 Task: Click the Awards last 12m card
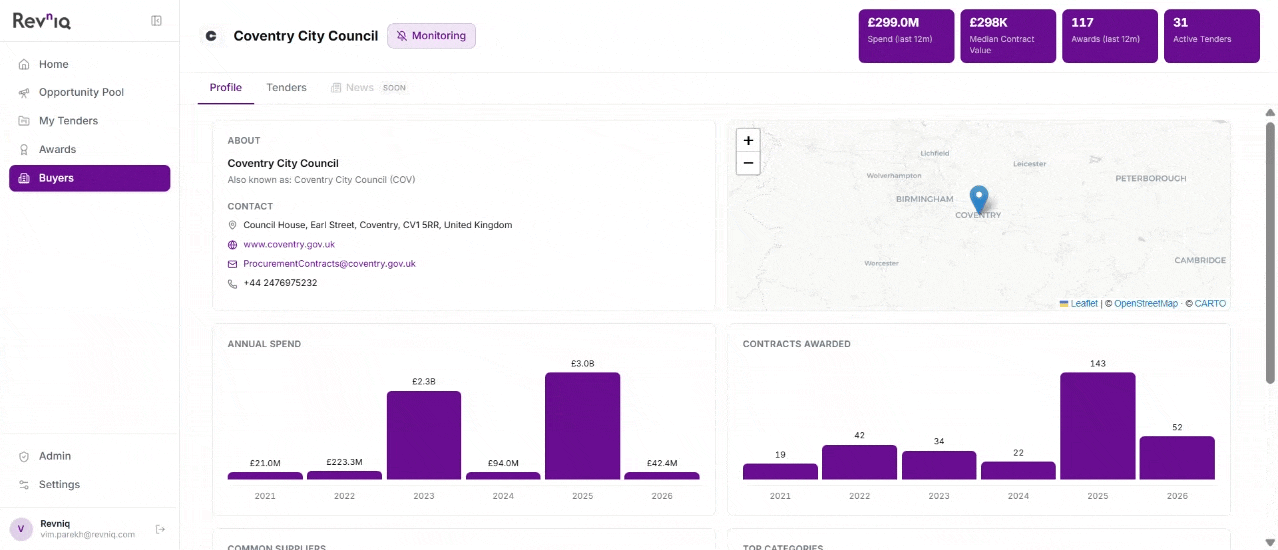tap(1110, 36)
